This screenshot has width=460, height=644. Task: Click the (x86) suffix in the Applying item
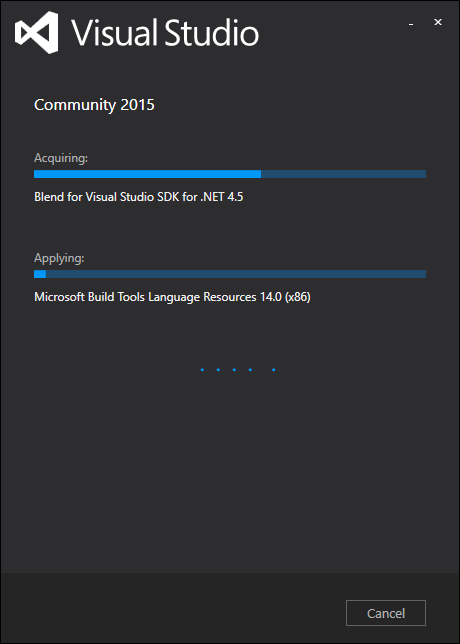(298, 297)
